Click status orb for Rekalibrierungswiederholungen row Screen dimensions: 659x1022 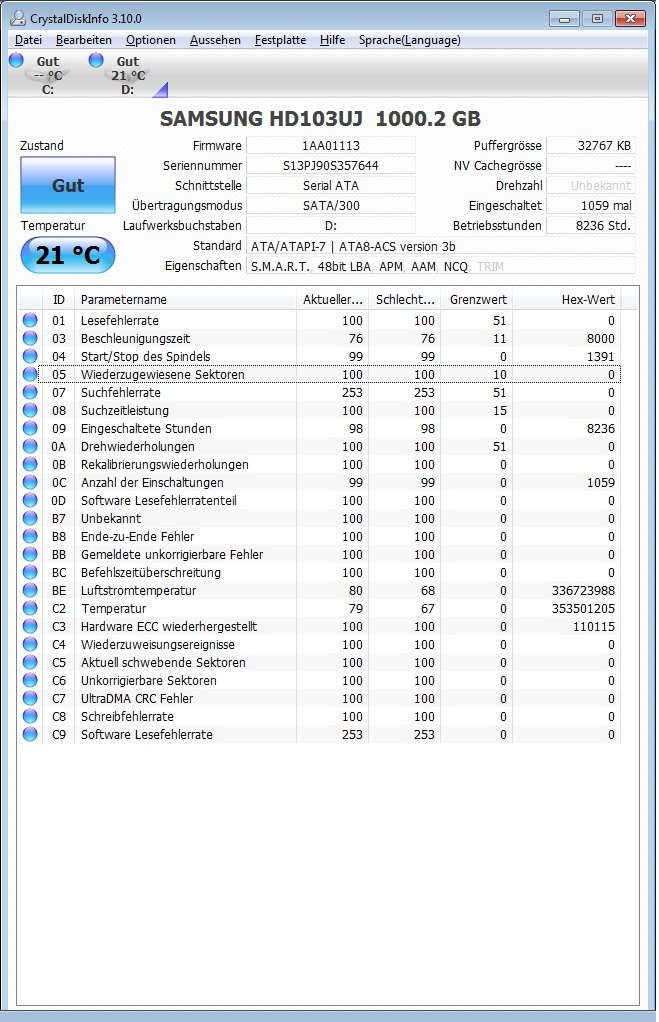[x=30, y=464]
